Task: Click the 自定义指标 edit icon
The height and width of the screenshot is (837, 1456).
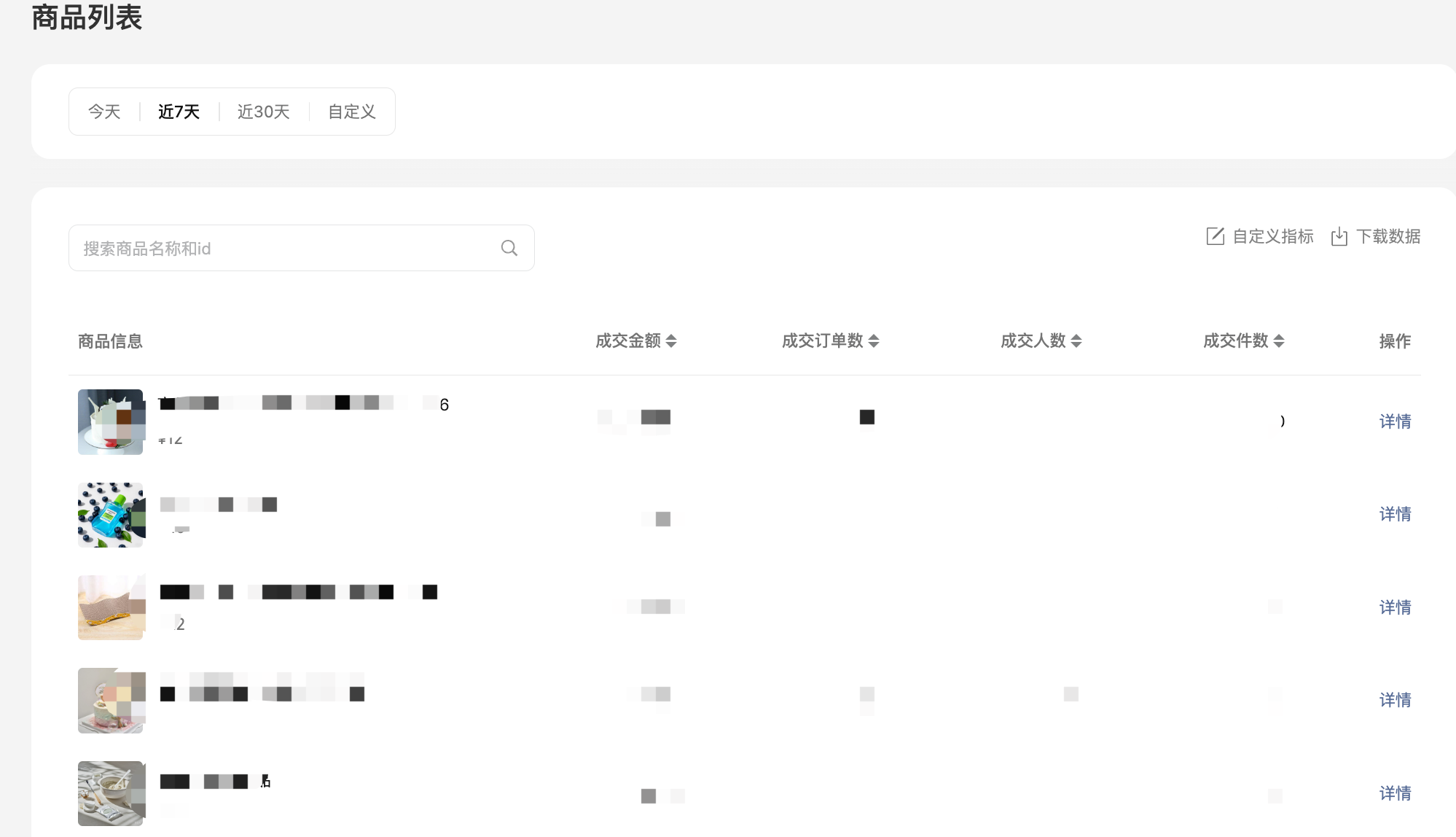Action: pos(1215,236)
